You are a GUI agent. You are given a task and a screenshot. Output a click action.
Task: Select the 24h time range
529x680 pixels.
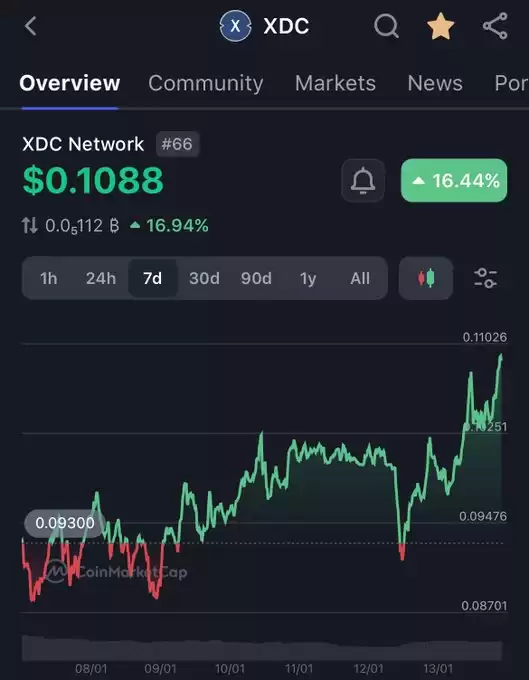101,278
